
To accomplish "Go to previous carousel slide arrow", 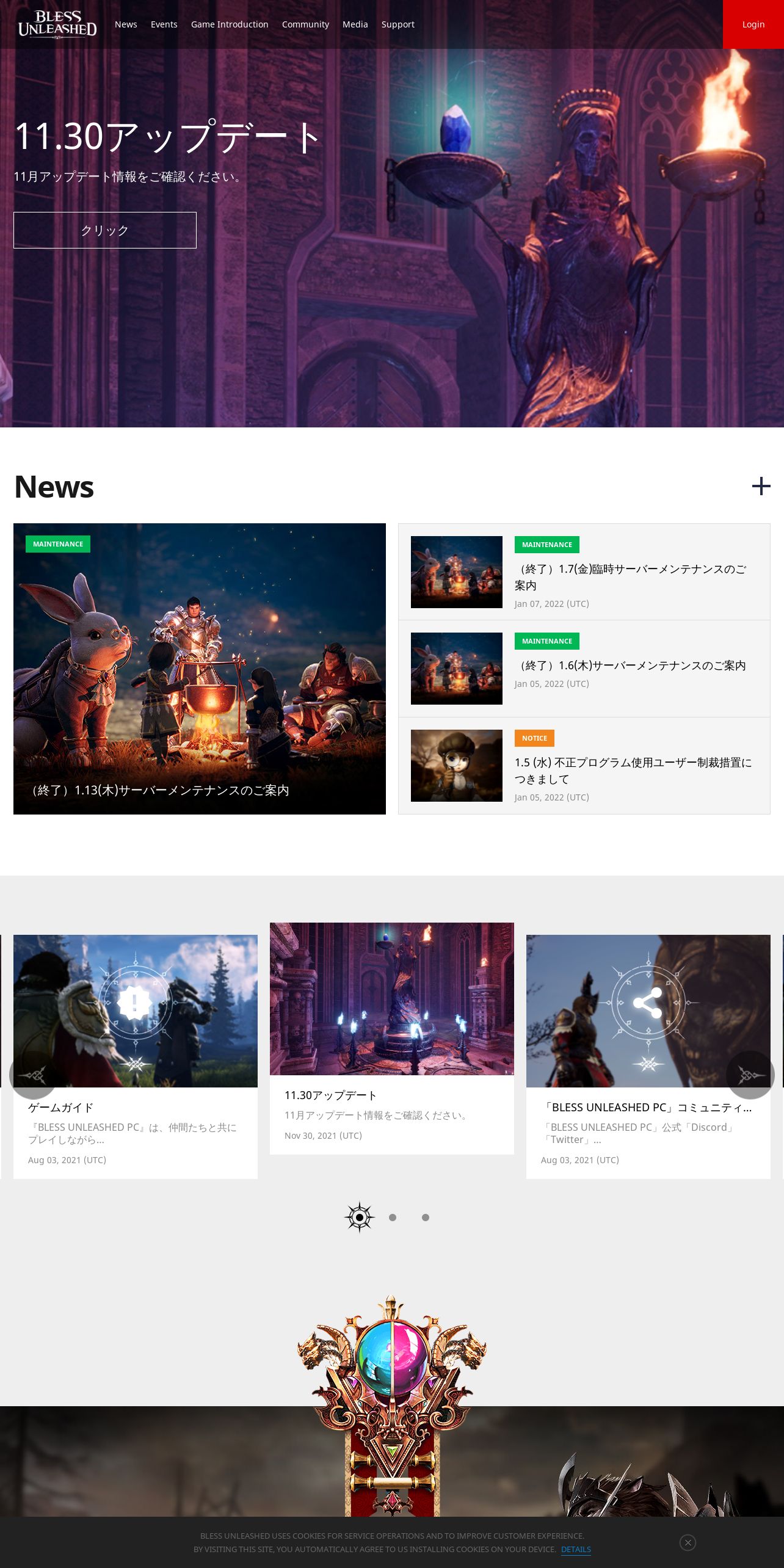I will click(34, 1075).
